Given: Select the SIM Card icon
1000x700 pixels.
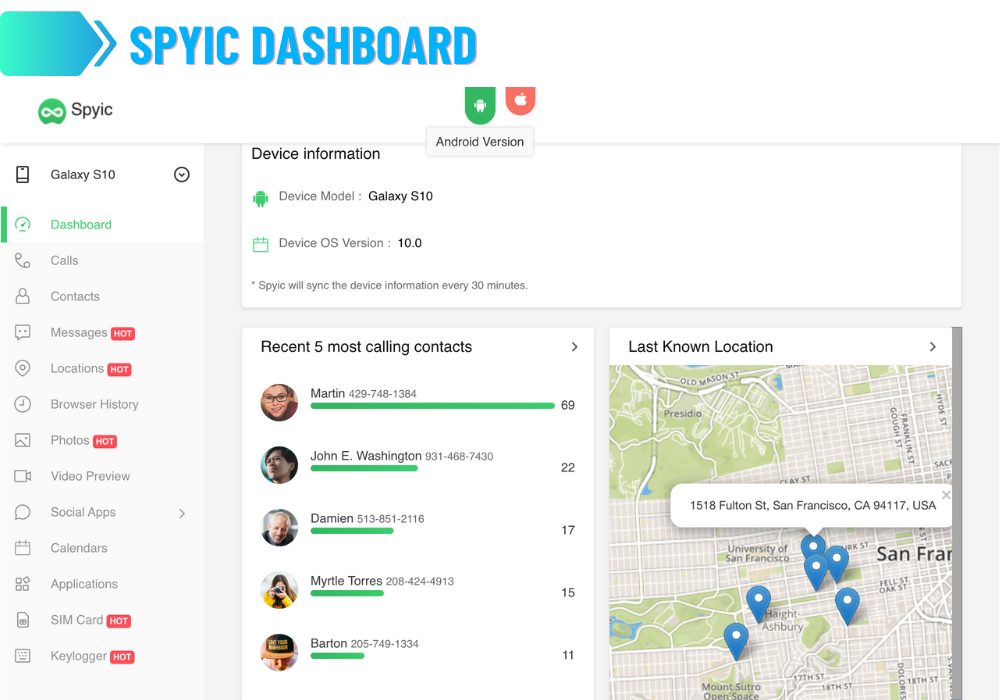Looking at the screenshot, I should pyautogui.click(x=22, y=620).
